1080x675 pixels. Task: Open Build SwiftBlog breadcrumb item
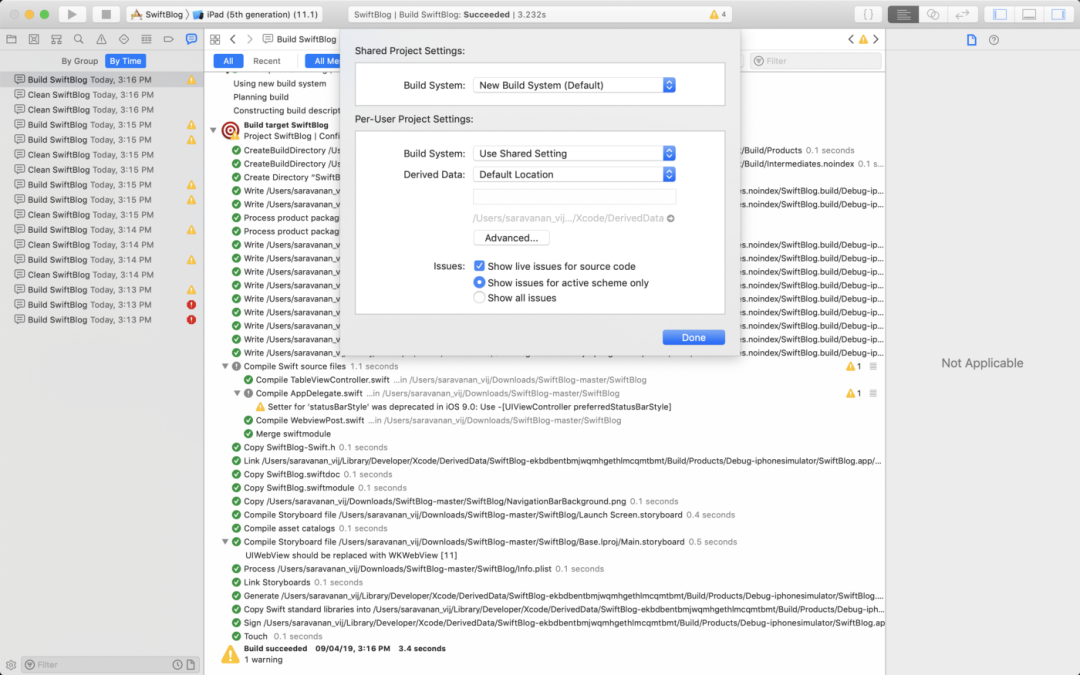click(300, 39)
